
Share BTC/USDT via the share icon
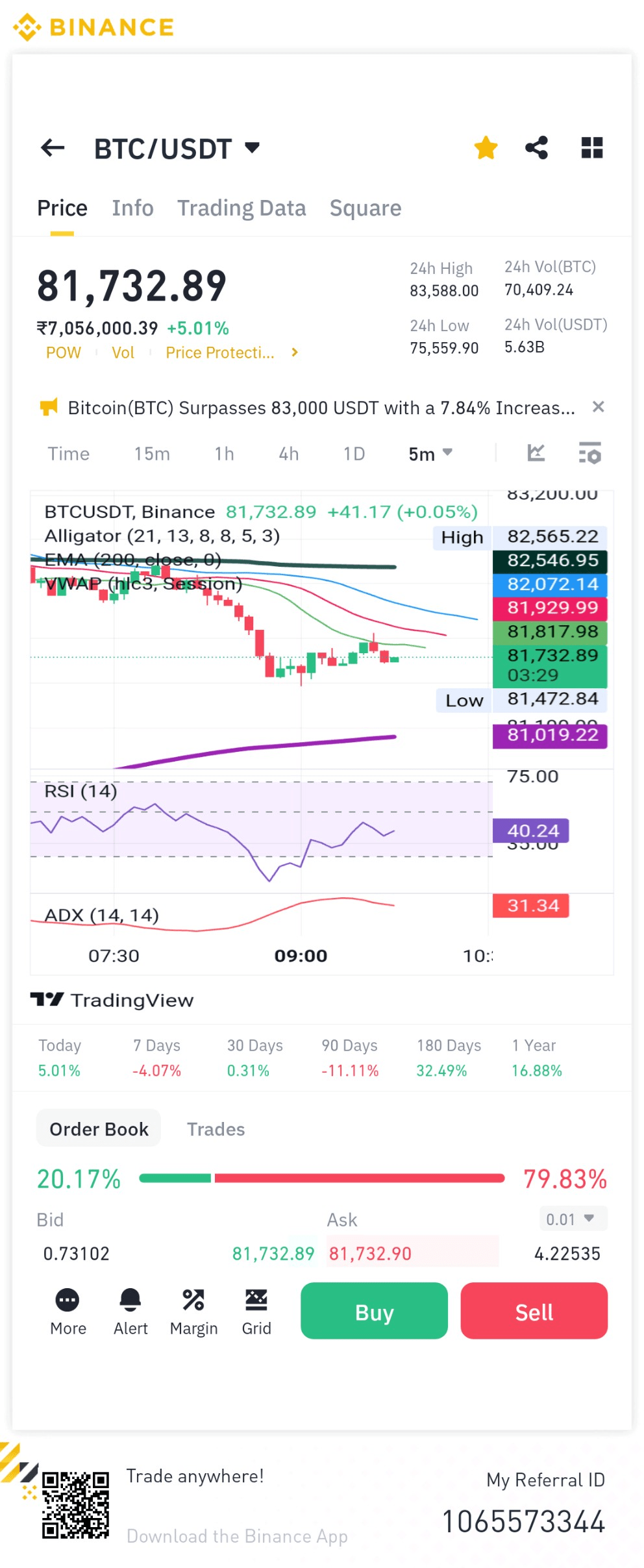point(537,148)
